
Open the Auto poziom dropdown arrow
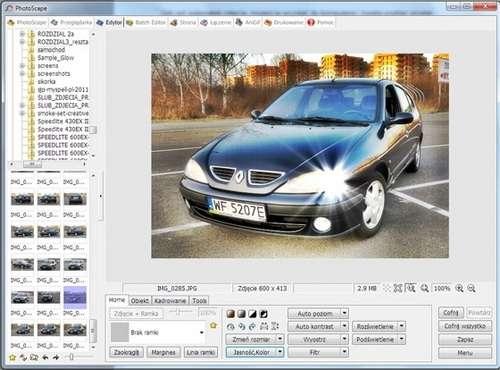click(344, 313)
